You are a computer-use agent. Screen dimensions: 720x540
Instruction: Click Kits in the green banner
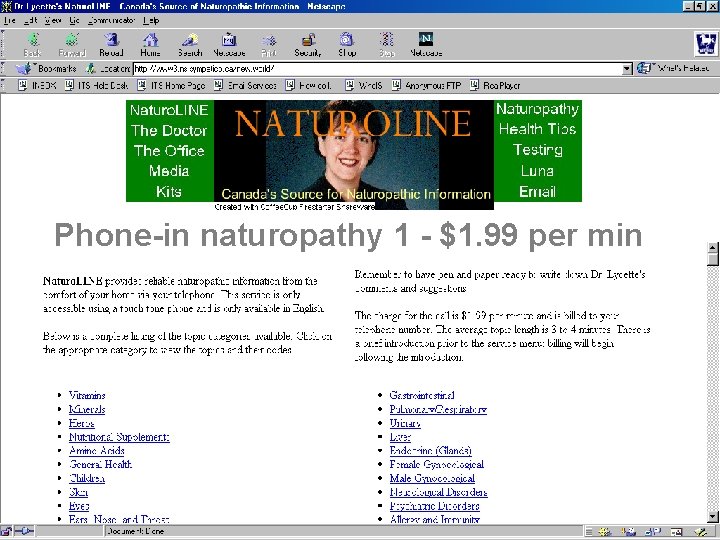(x=169, y=191)
